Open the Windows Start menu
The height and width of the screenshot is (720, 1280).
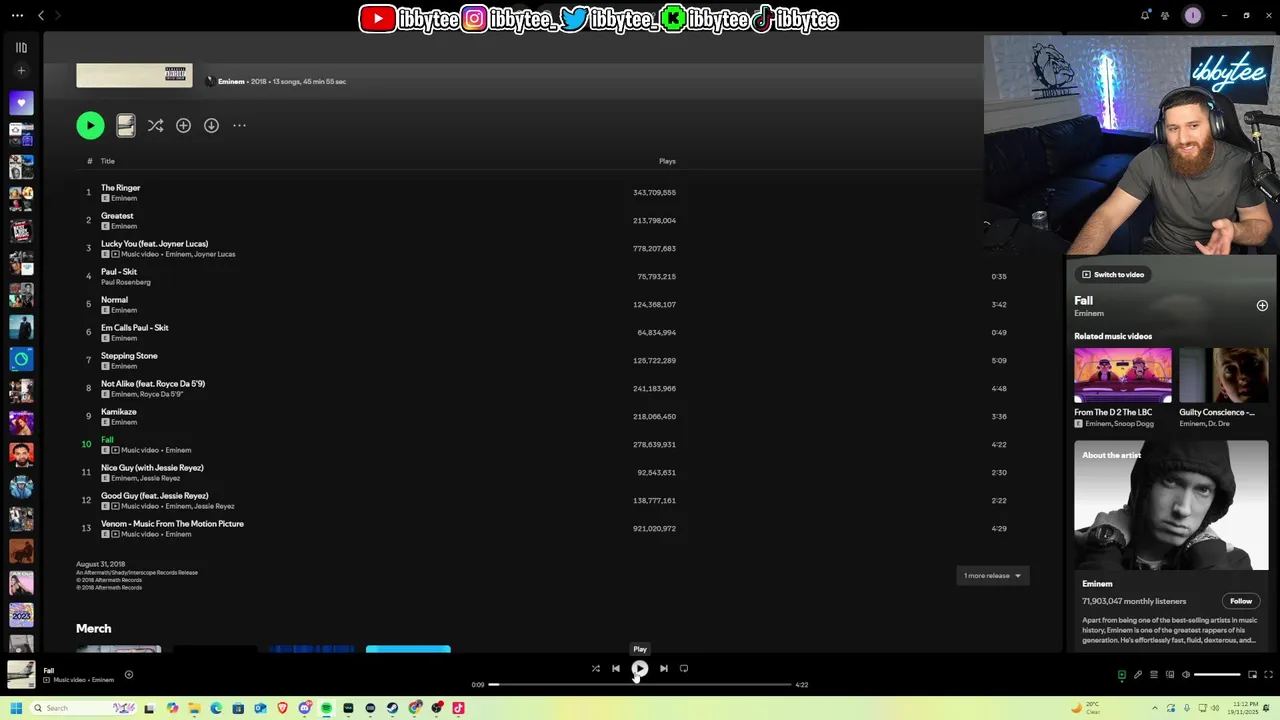pyautogui.click(x=15, y=708)
